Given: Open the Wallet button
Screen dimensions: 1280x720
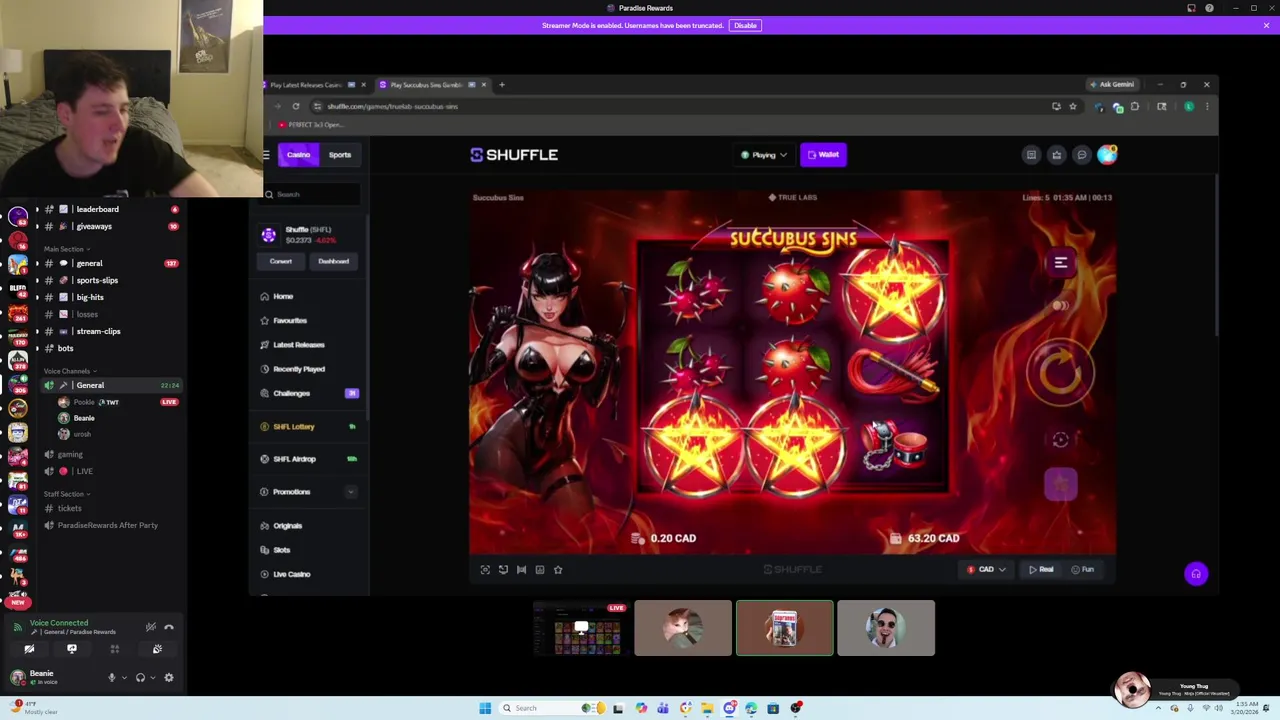Looking at the screenshot, I should [823, 155].
